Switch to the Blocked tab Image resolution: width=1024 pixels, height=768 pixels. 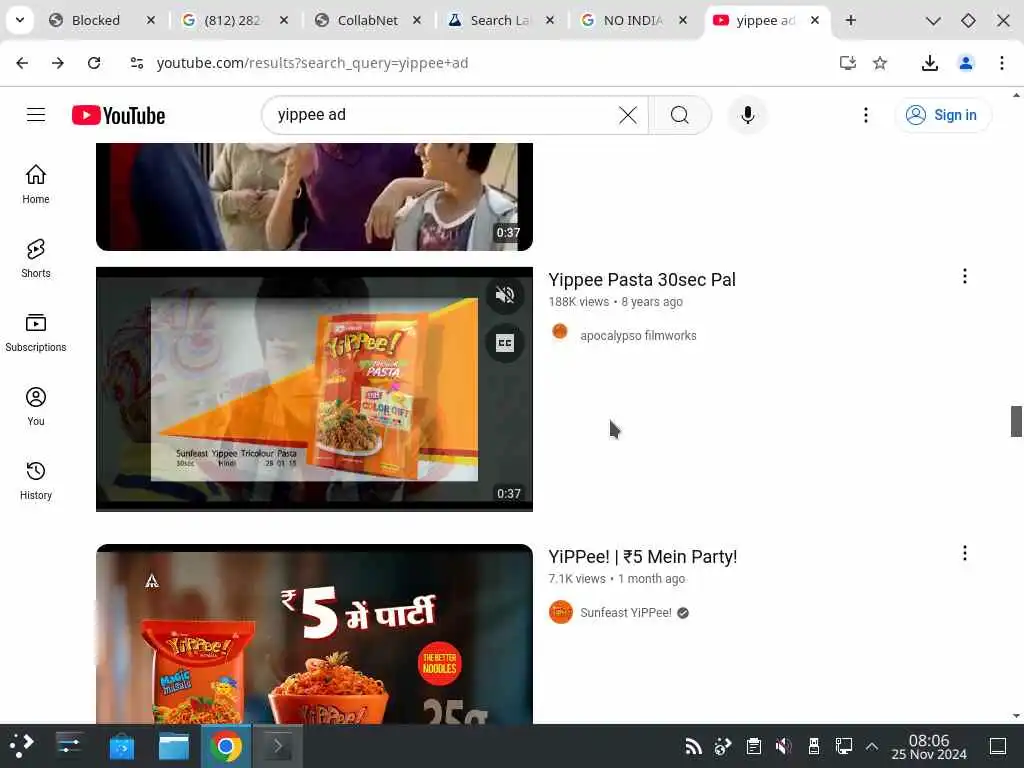click(x=96, y=20)
